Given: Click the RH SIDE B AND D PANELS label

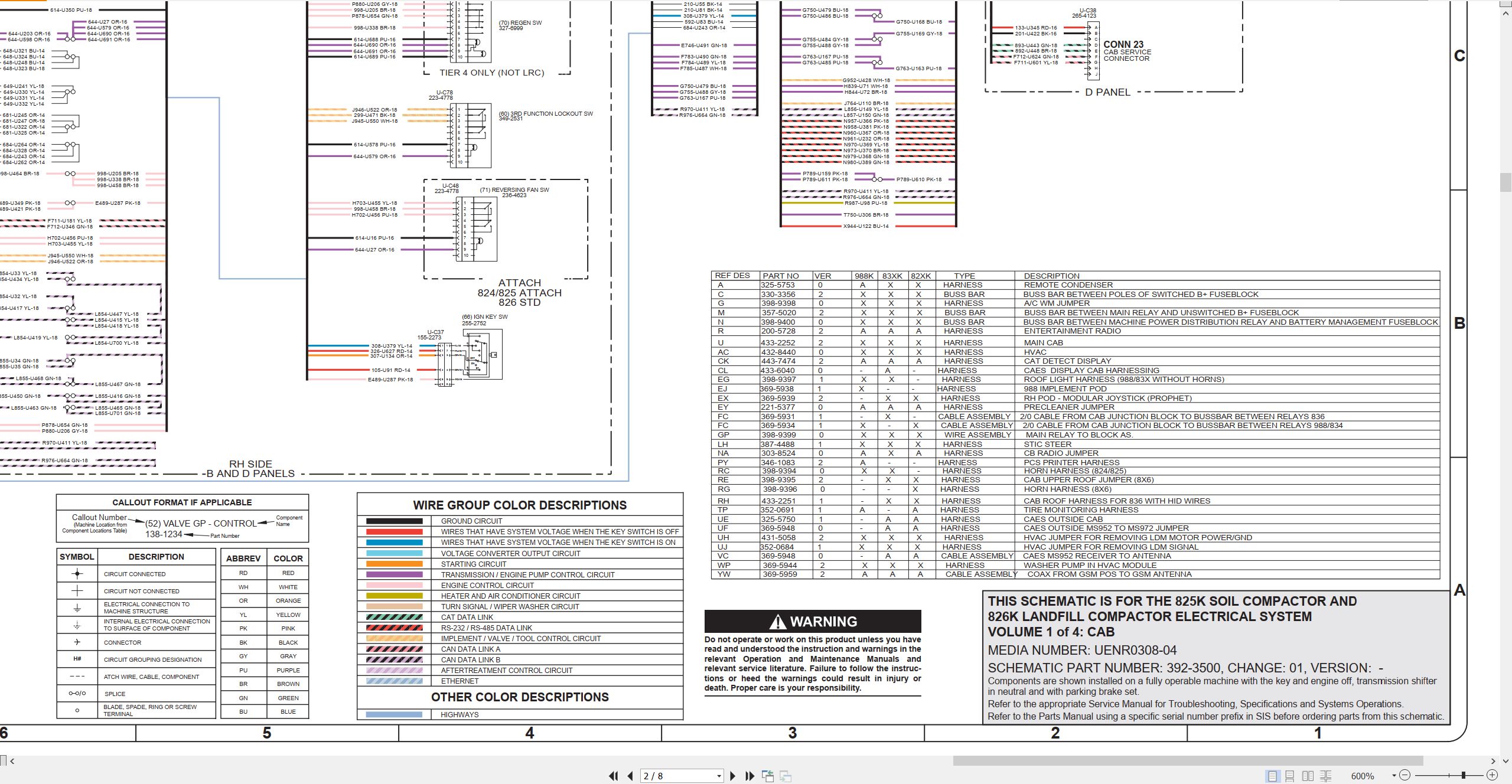Looking at the screenshot, I should [x=250, y=469].
